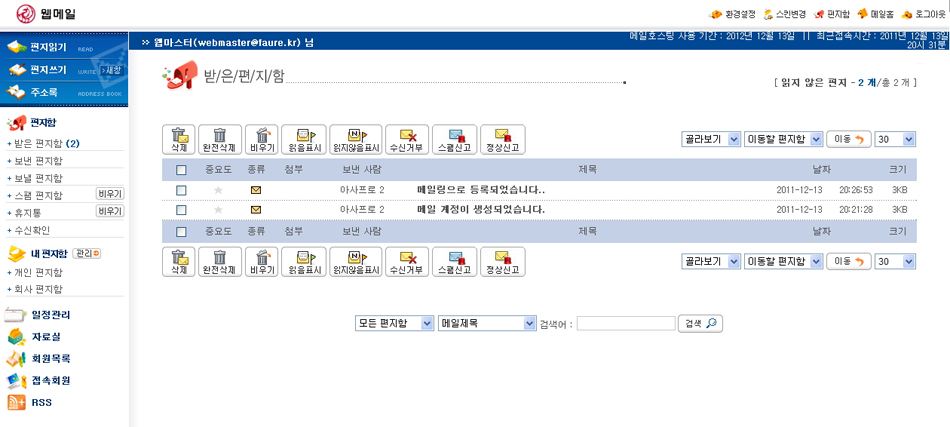Click the 검색어 search text field
Viewport: 950px width, 427px height.
(x=626, y=324)
